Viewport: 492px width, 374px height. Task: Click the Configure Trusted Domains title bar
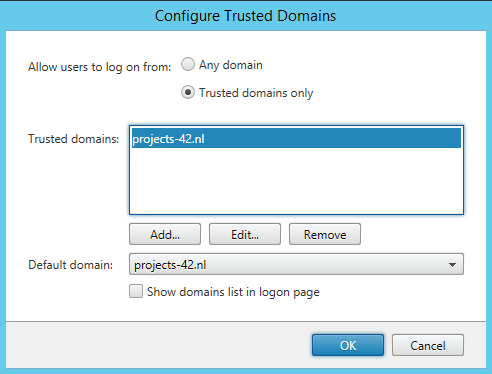(246, 16)
